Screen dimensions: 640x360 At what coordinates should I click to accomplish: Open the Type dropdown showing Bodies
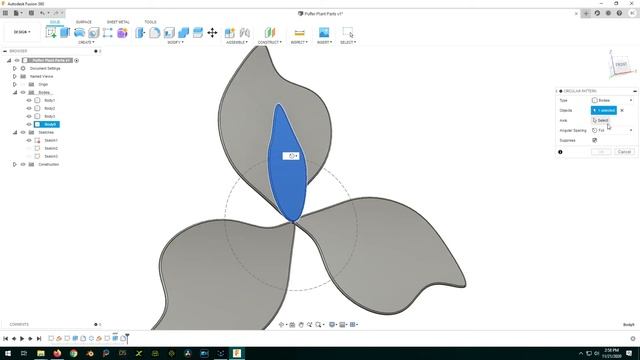(612, 100)
